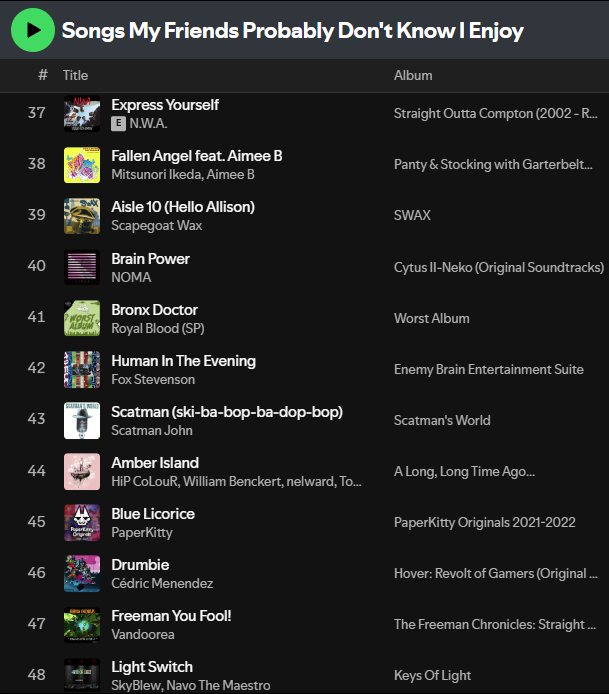This screenshot has width=609, height=694.
Task: Sort tracks by the Title column header
Action: tap(75, 75)
